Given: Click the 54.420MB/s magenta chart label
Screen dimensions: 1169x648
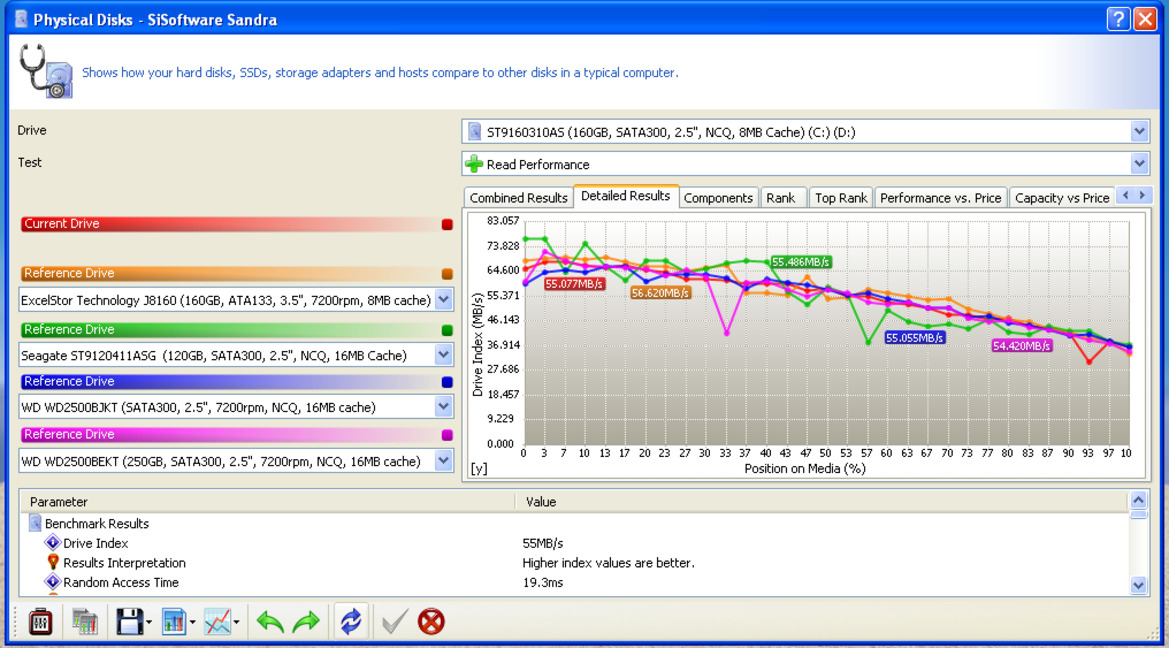Looking at the screenshot, I should [1021, 346].
